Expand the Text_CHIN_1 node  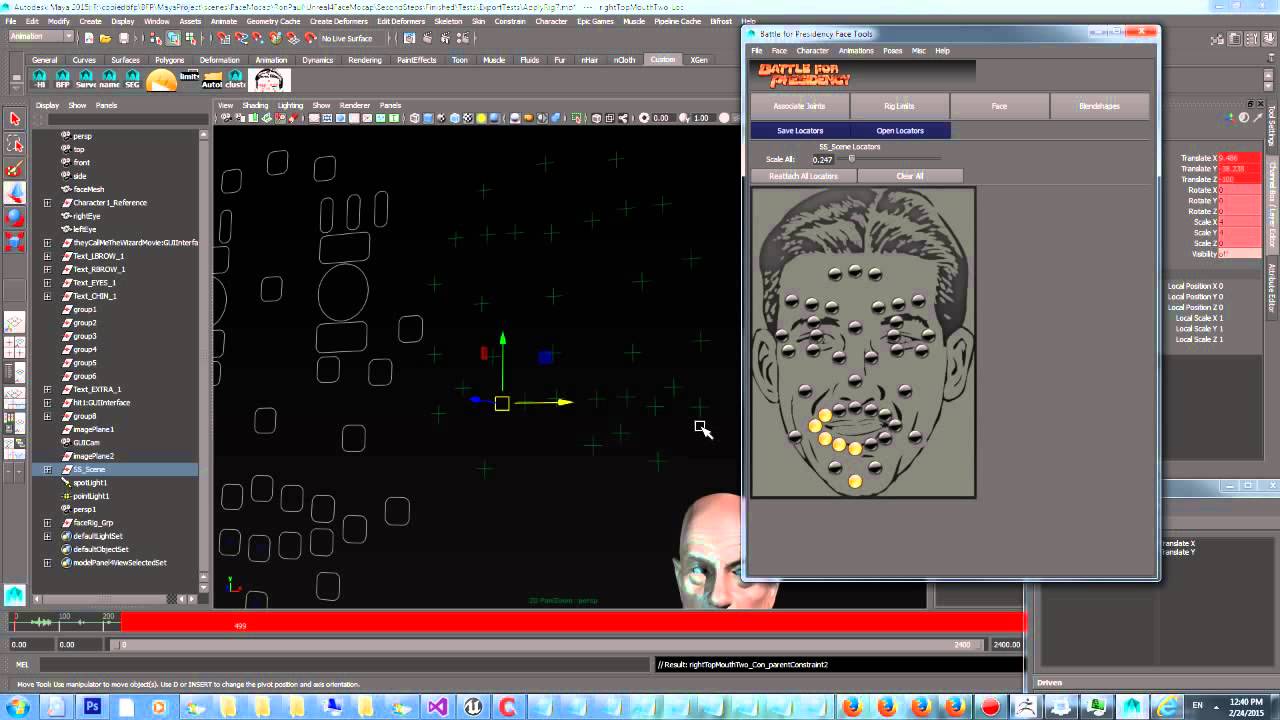[47, 296]
